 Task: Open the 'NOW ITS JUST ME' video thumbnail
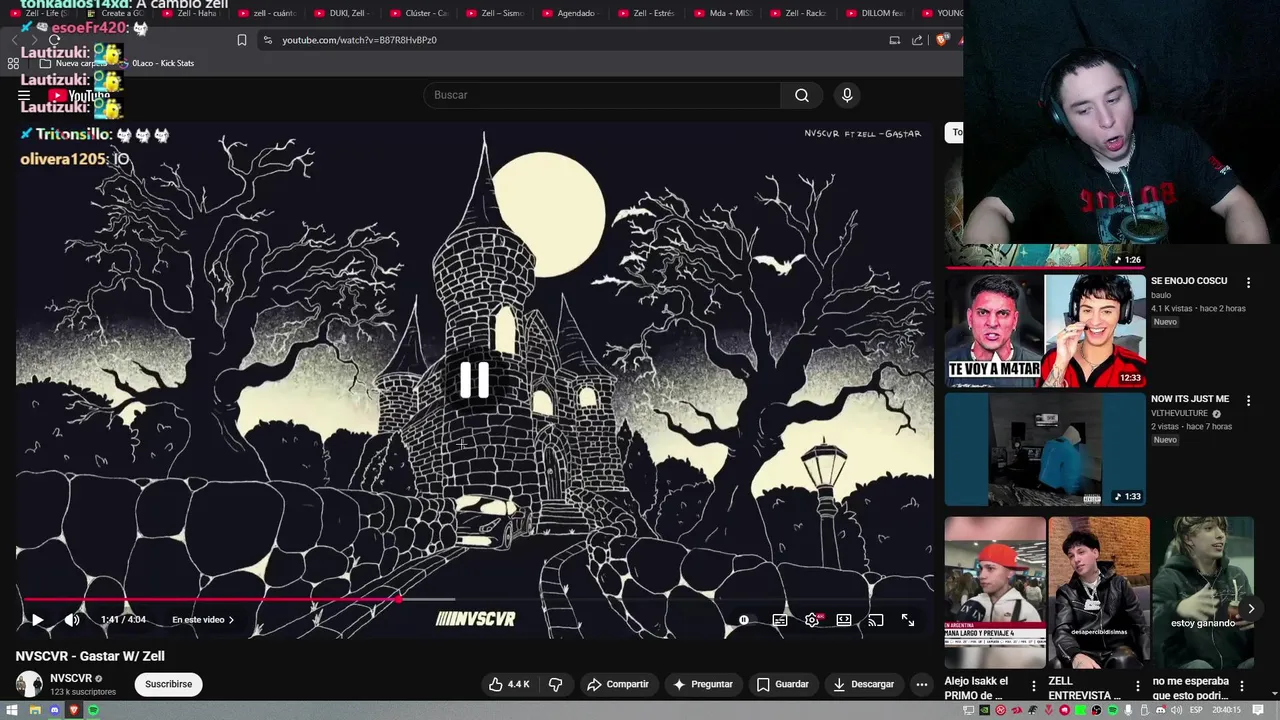tap(1045, 449)
